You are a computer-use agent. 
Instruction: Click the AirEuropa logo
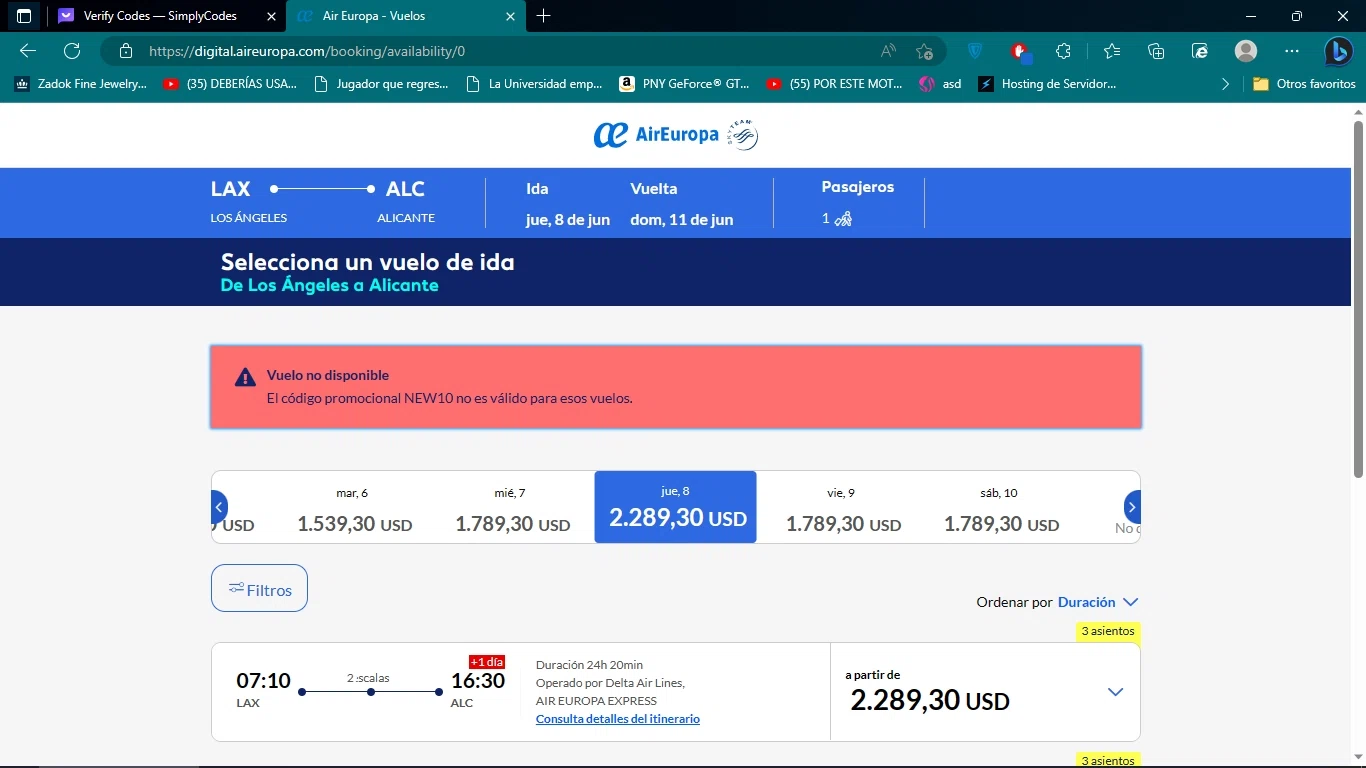(656, 135)
